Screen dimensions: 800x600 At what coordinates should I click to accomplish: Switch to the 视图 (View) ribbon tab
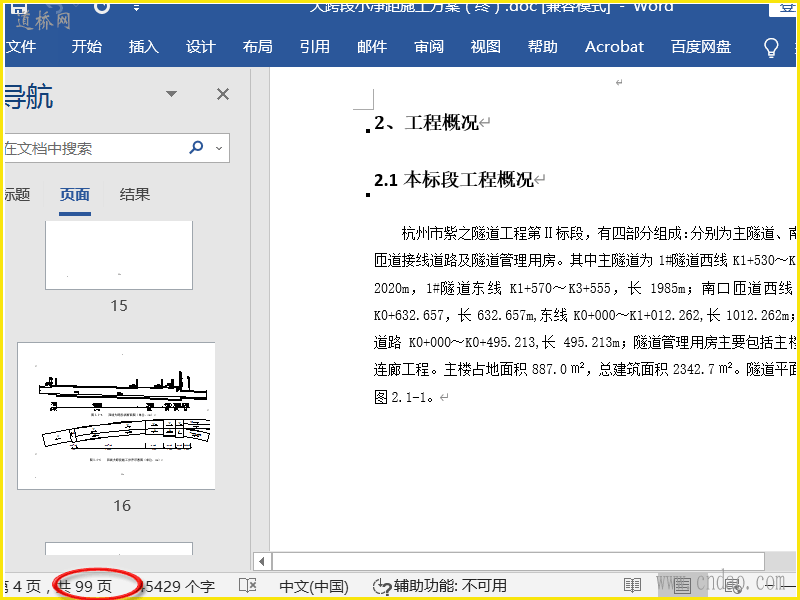pyautogui.click(x=486, y=46)
